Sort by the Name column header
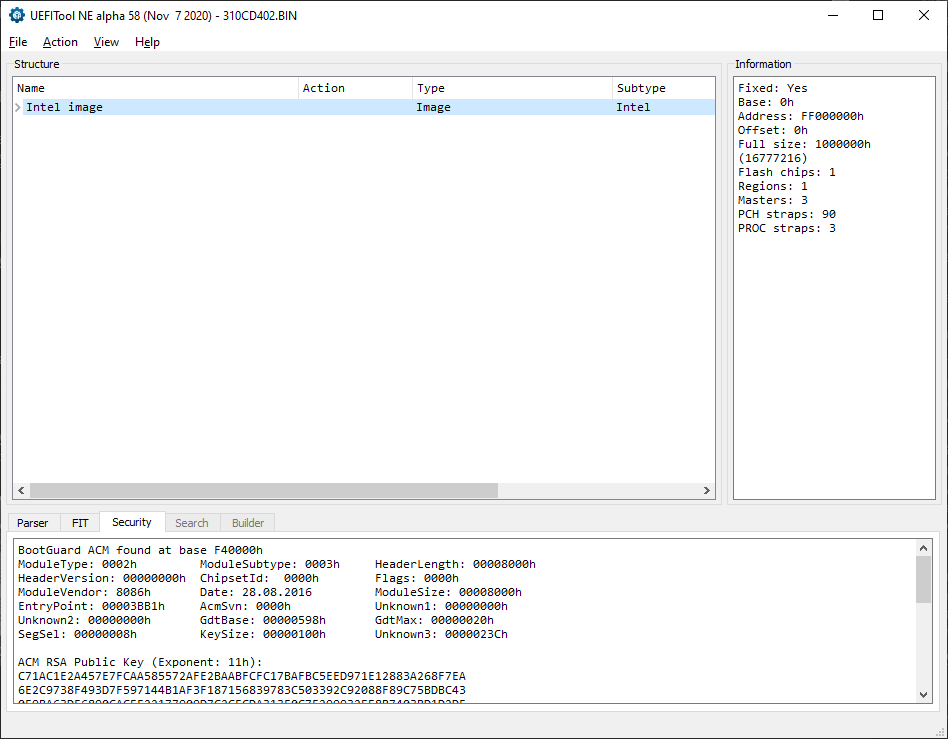The height and width of the screenshot is (739, 948). [x=155, y=88]
